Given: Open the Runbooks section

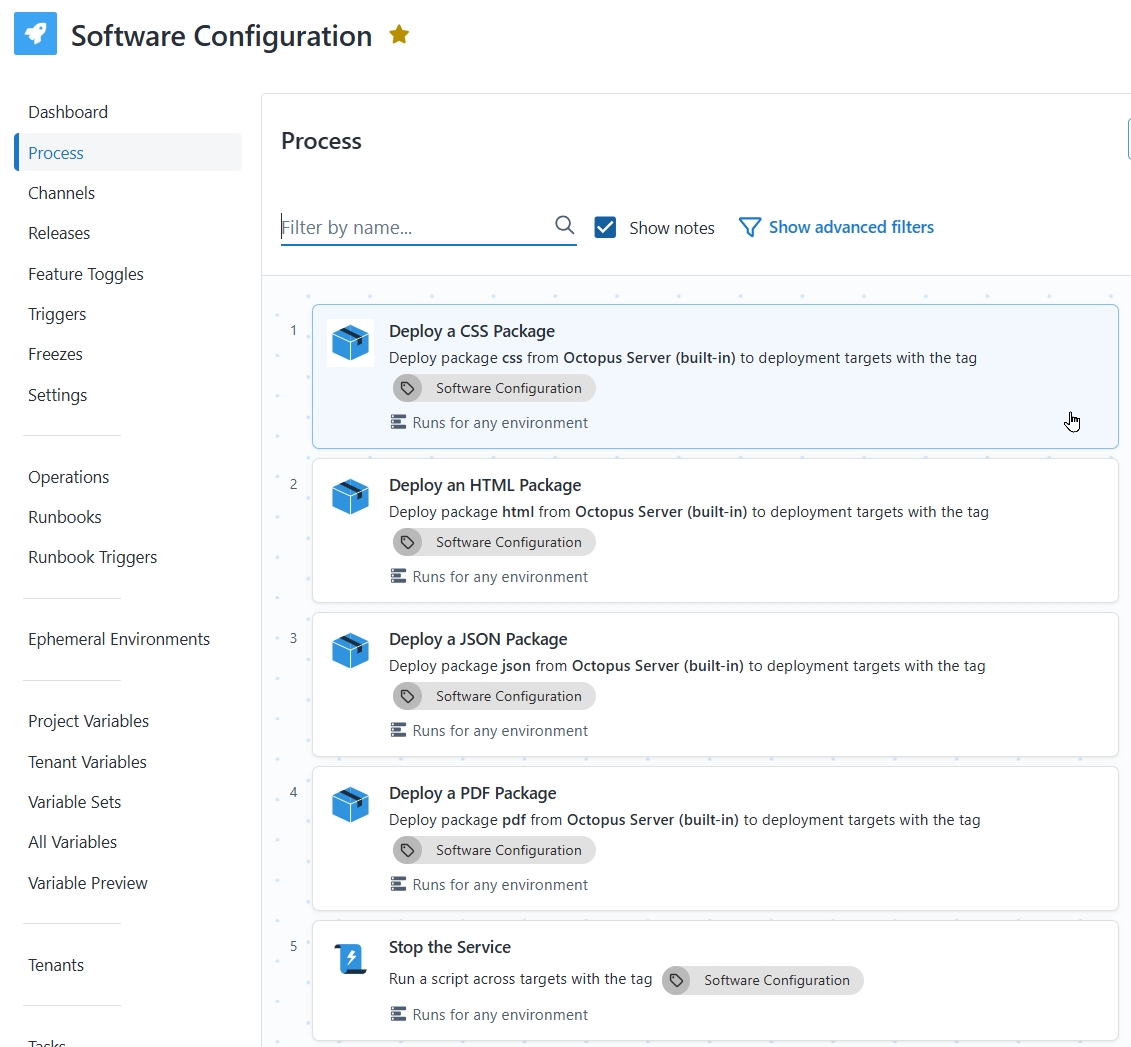Looking at the screenshot, I should pyautogui.click(x=64, y=517).
